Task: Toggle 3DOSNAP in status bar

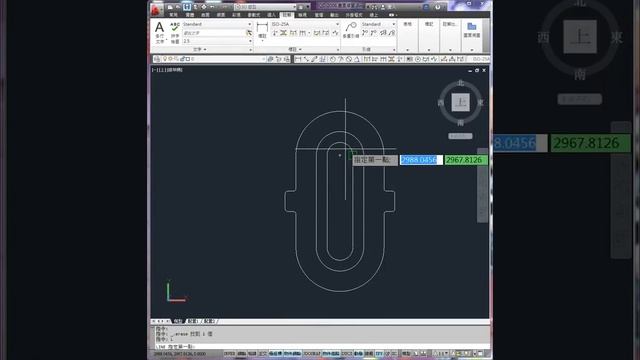Action: coord(311,353)
